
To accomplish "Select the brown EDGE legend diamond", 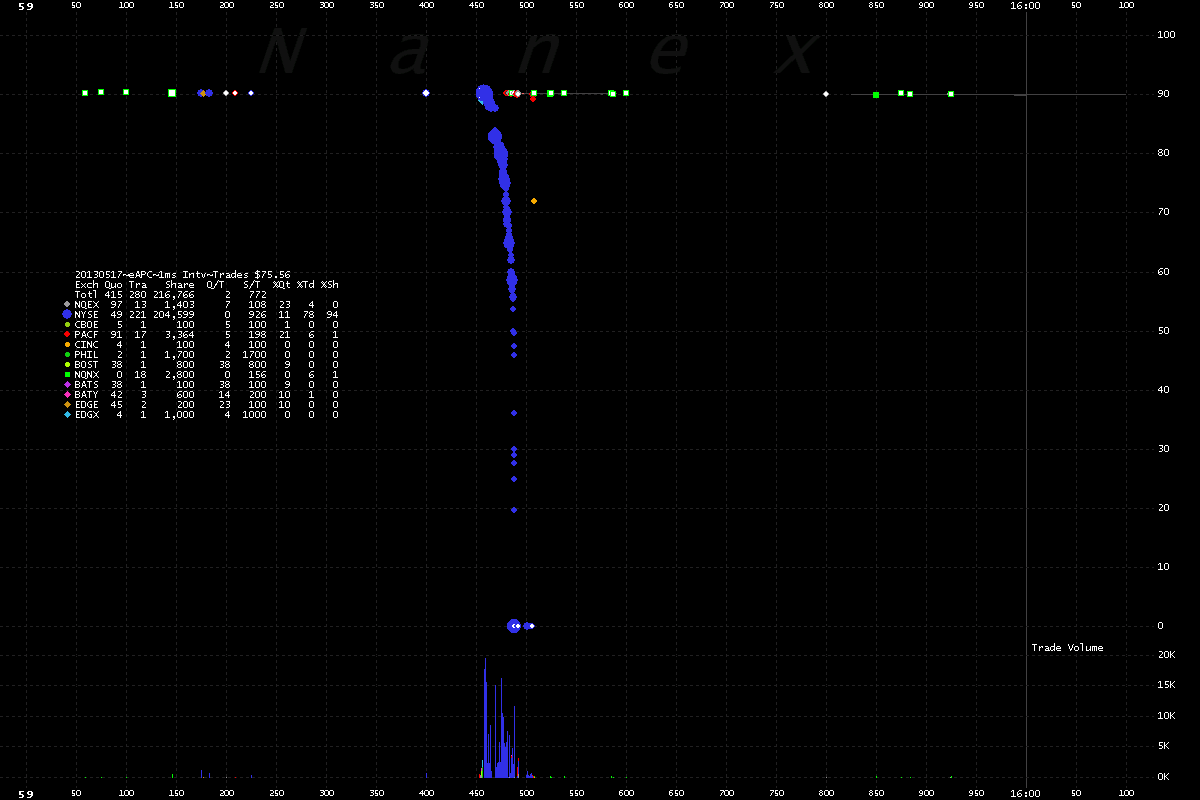I will tap(66, 404).
